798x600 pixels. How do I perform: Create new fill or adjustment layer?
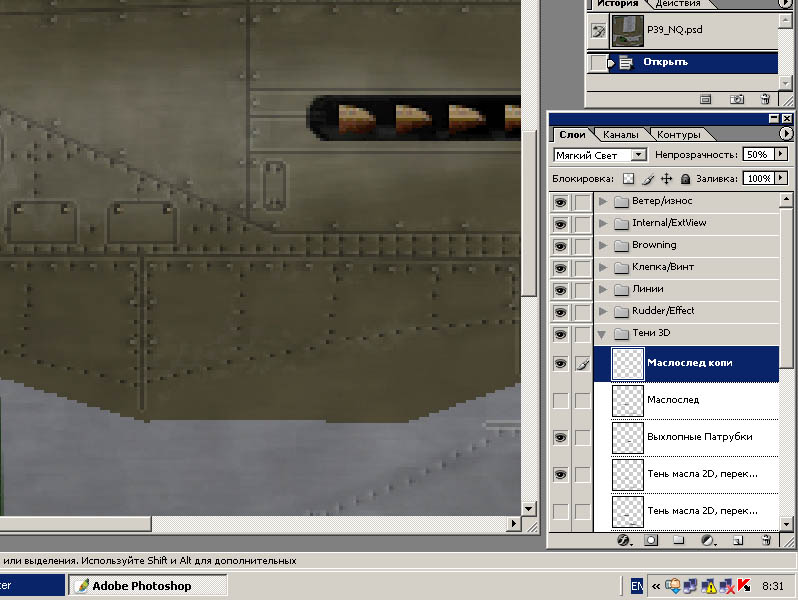707,540
